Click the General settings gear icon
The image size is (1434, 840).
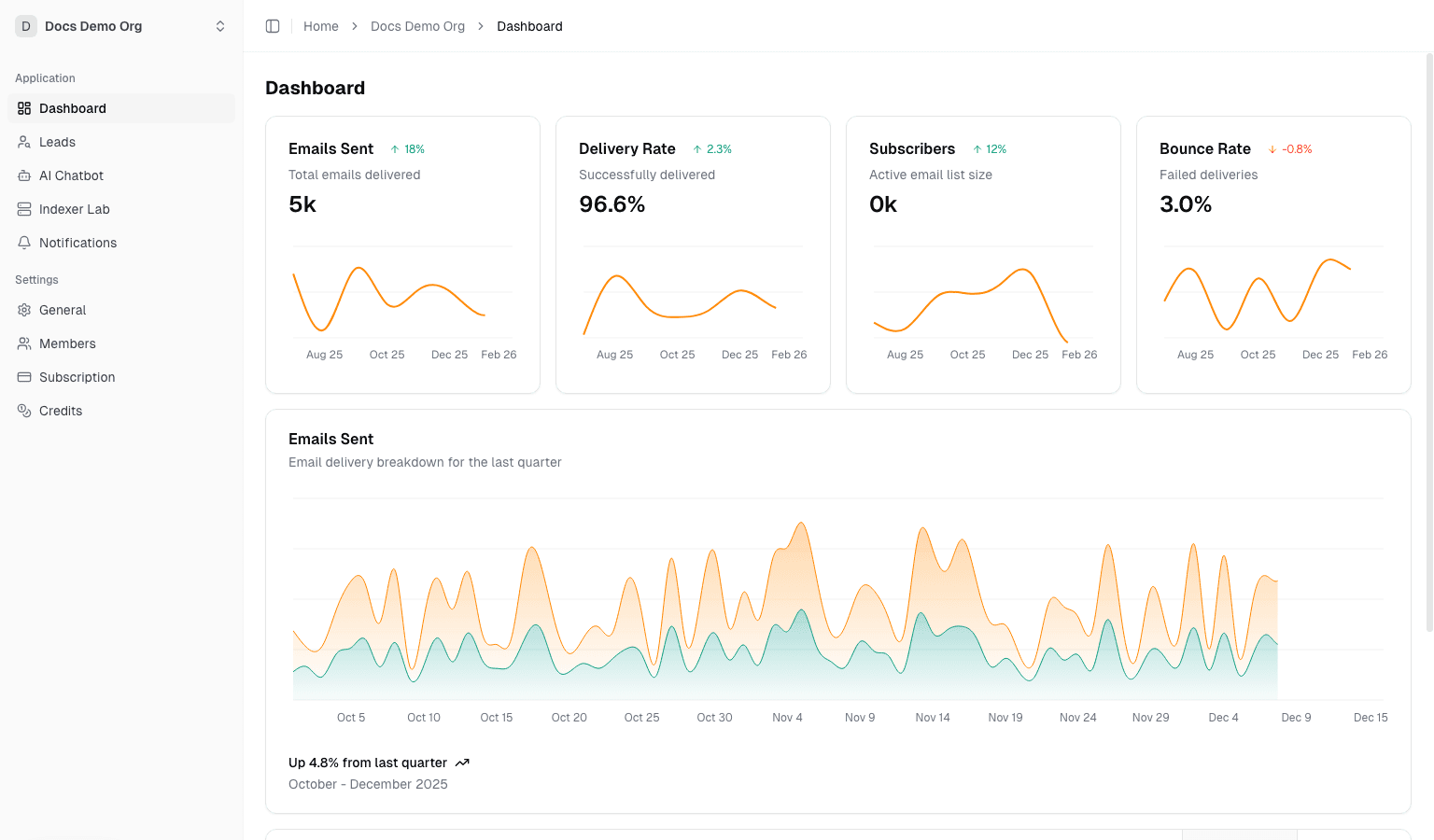pos(24,310)
